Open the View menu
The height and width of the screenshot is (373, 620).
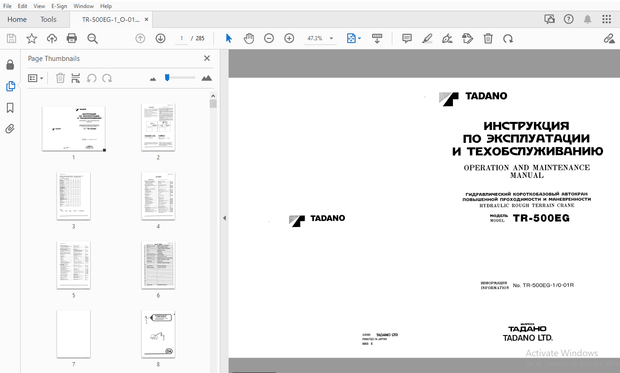39,6
